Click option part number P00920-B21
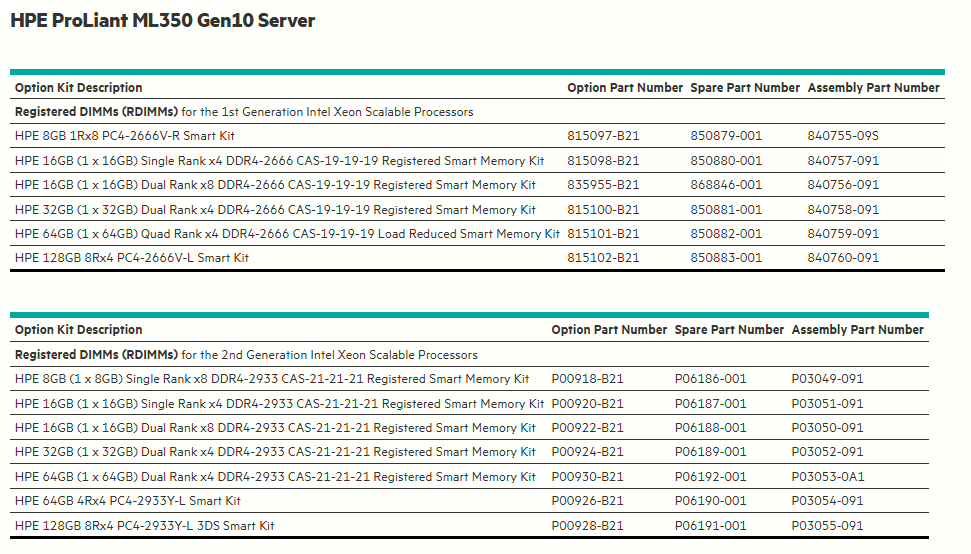Image resolution: width=971 pixels, height=554 pixels. (588, 404)
